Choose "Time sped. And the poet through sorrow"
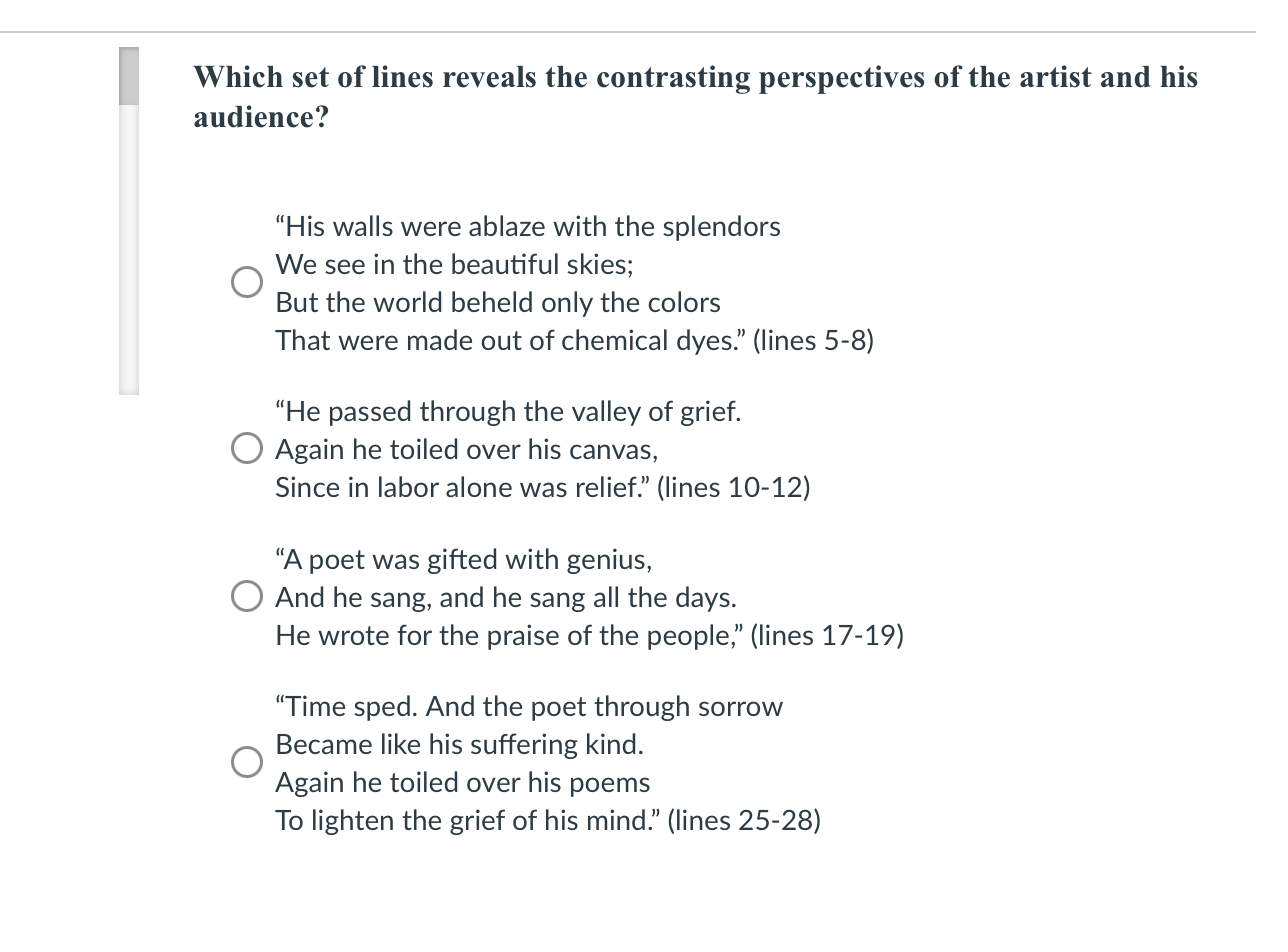 pos(529,707)
